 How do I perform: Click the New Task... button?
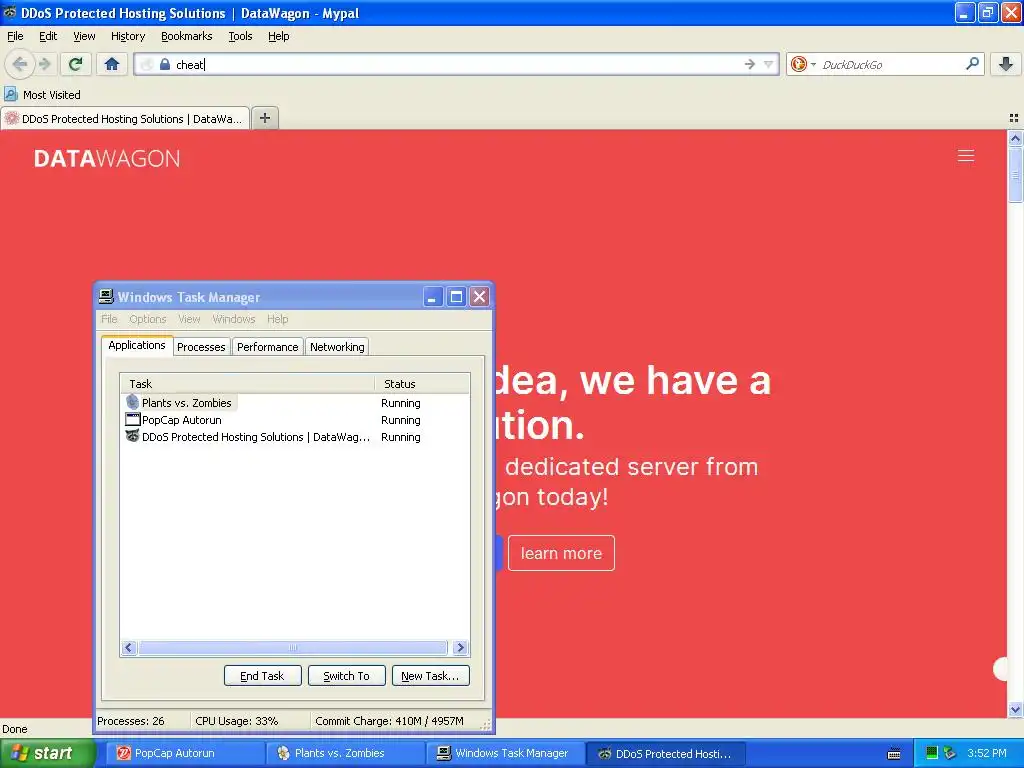click(x=430, y=676)
